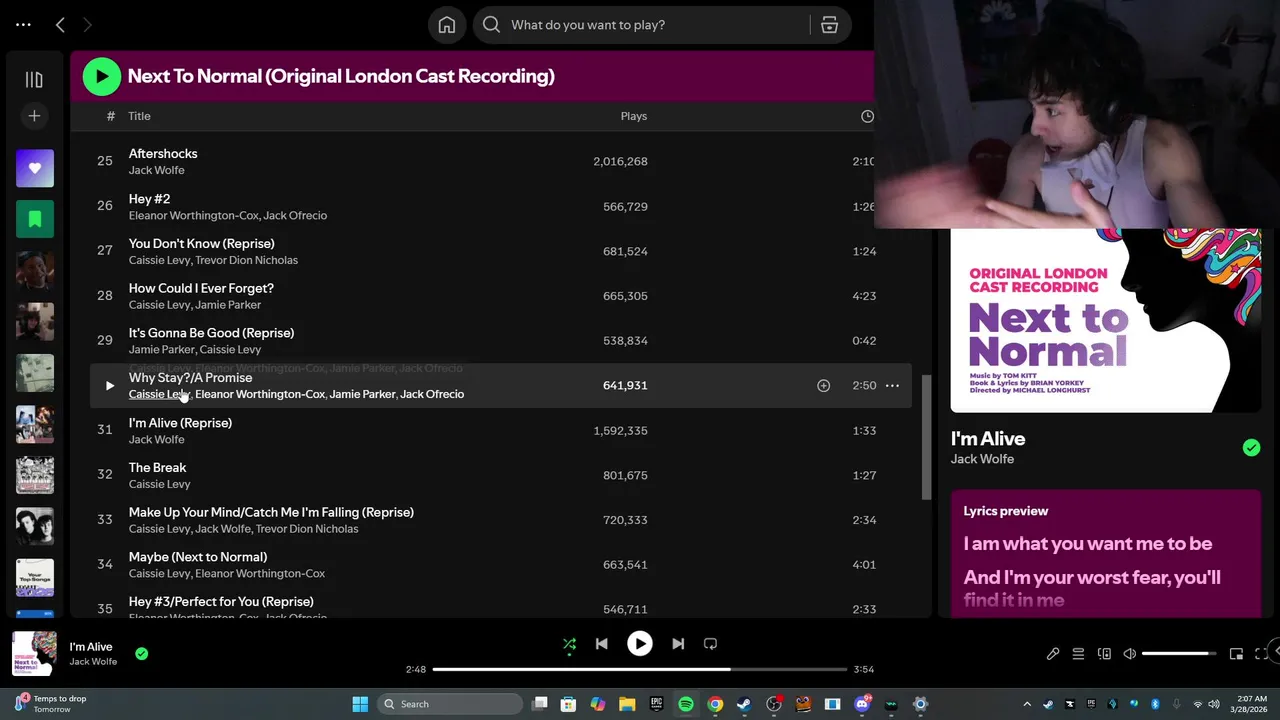The height and width of the screenshot is (720, 1280).
Task: Expand the system tray hidden icons chevron
Action: pos(1027,704)
